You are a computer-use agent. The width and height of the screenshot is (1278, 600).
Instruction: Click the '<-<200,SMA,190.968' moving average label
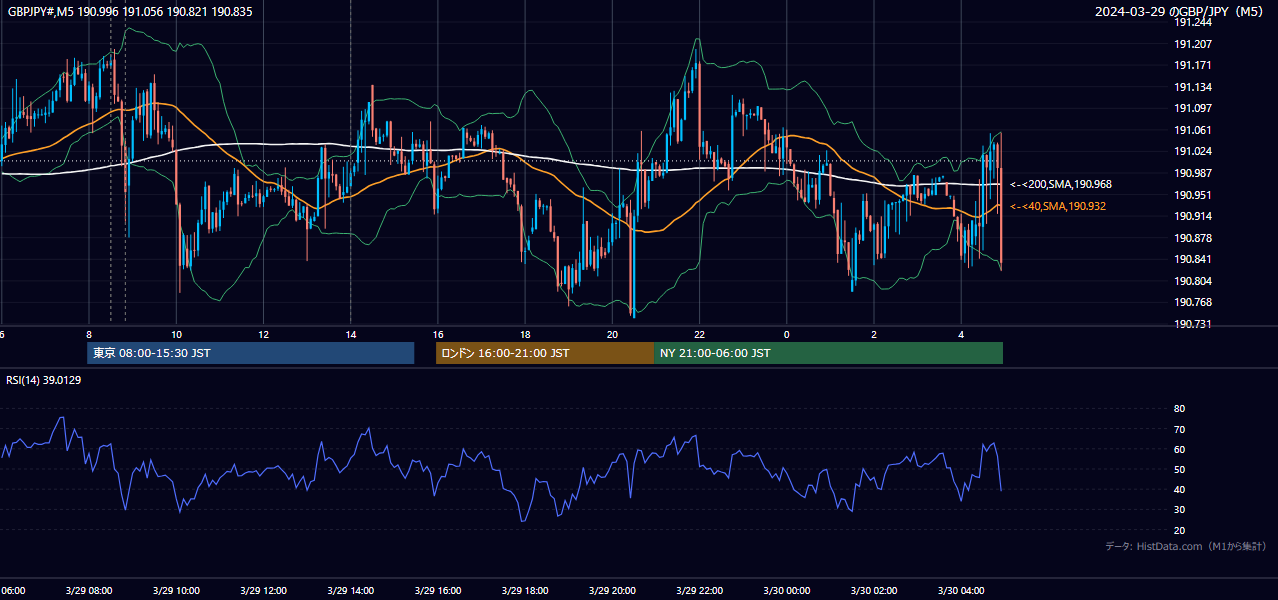[1061, 184]
